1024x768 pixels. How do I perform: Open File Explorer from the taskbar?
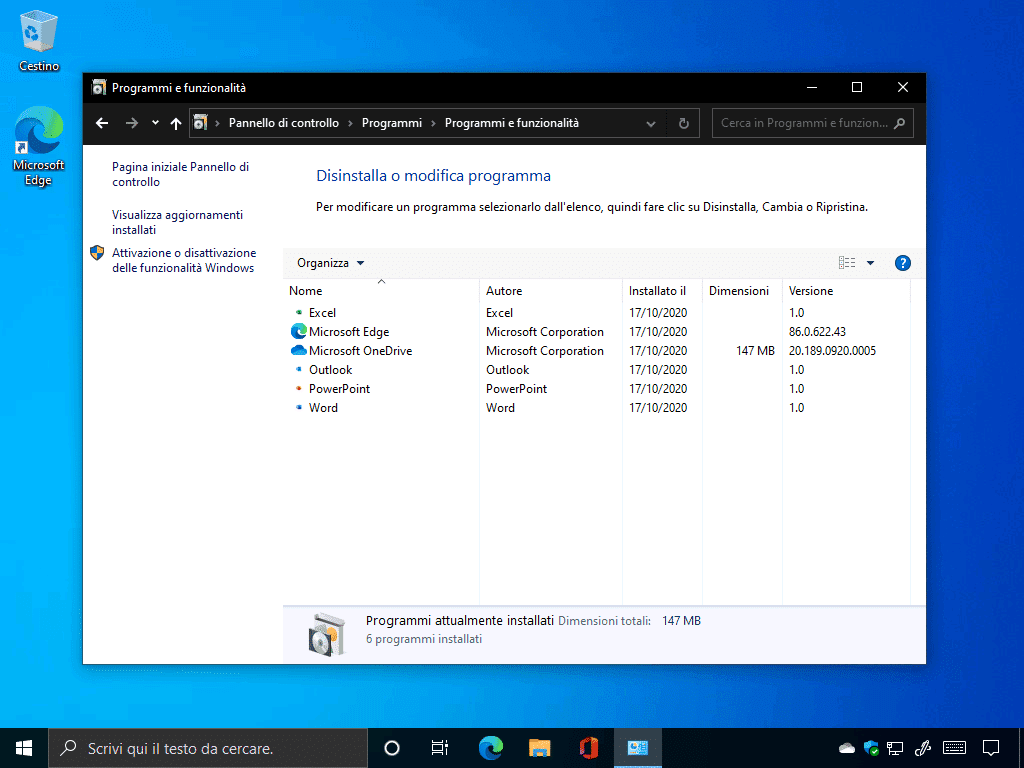click(539, 747)
